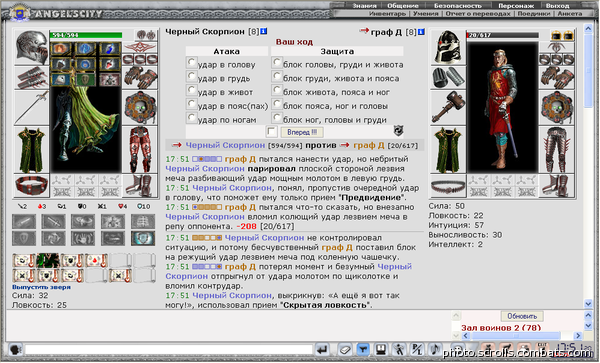Select attack 'удар по ногам'
Image resolution: width=600 pixels, height=363 pixels.
pyautogui.click(x=191, y=117)
